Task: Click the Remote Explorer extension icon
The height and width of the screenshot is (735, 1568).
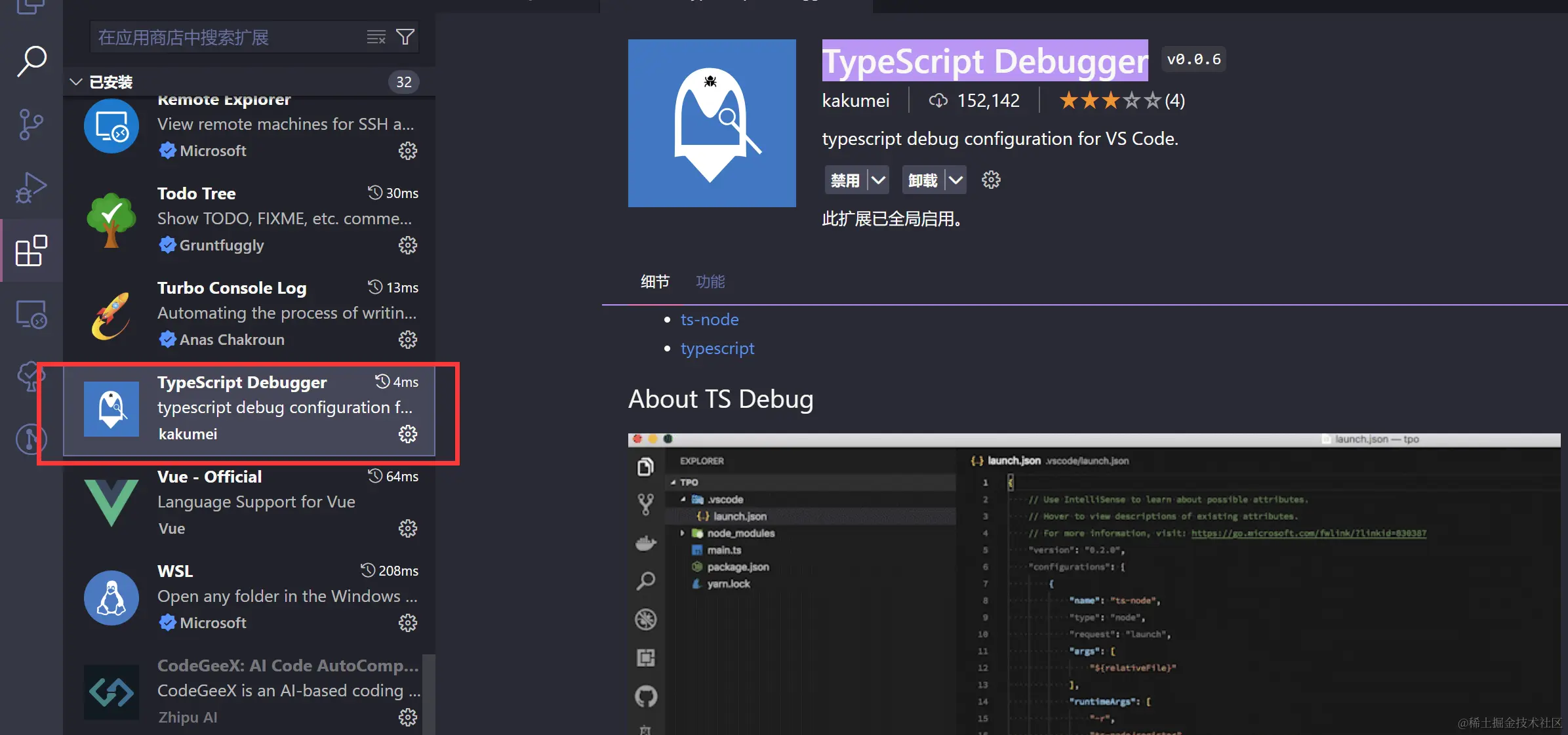Action: point(111,126)
